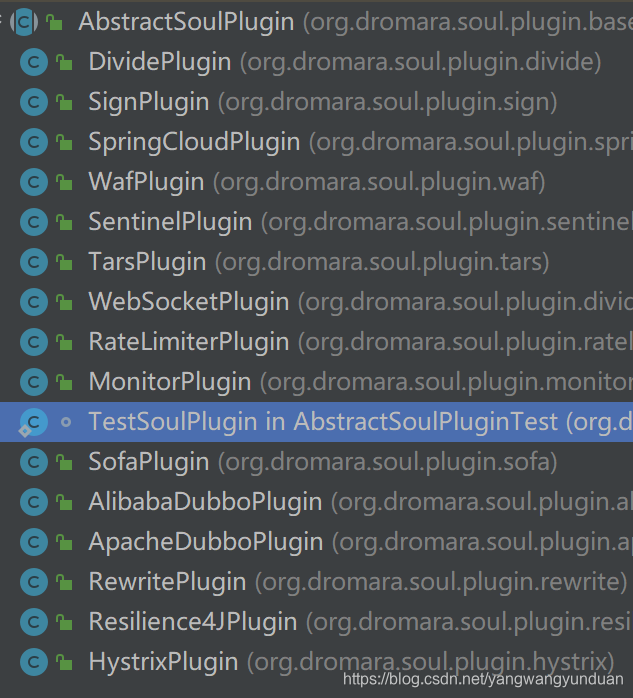The image size is (633, 698).
Task: Click the class icon beside ApacheDubboPlugin
Action: [x=34, y=542]
